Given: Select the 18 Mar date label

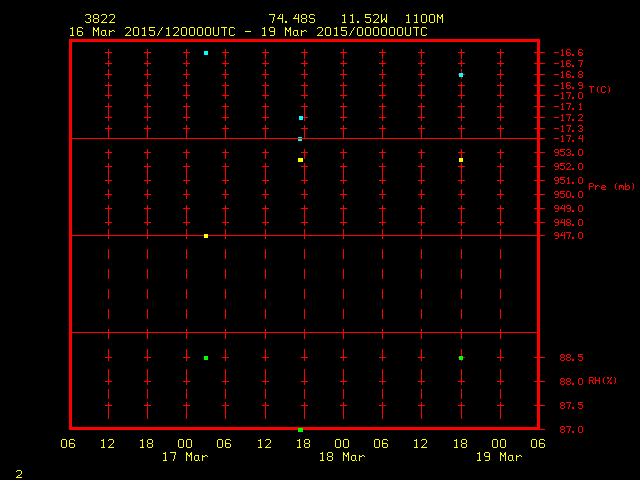Looking at the screenshot, I should click(x=342, y=457).
